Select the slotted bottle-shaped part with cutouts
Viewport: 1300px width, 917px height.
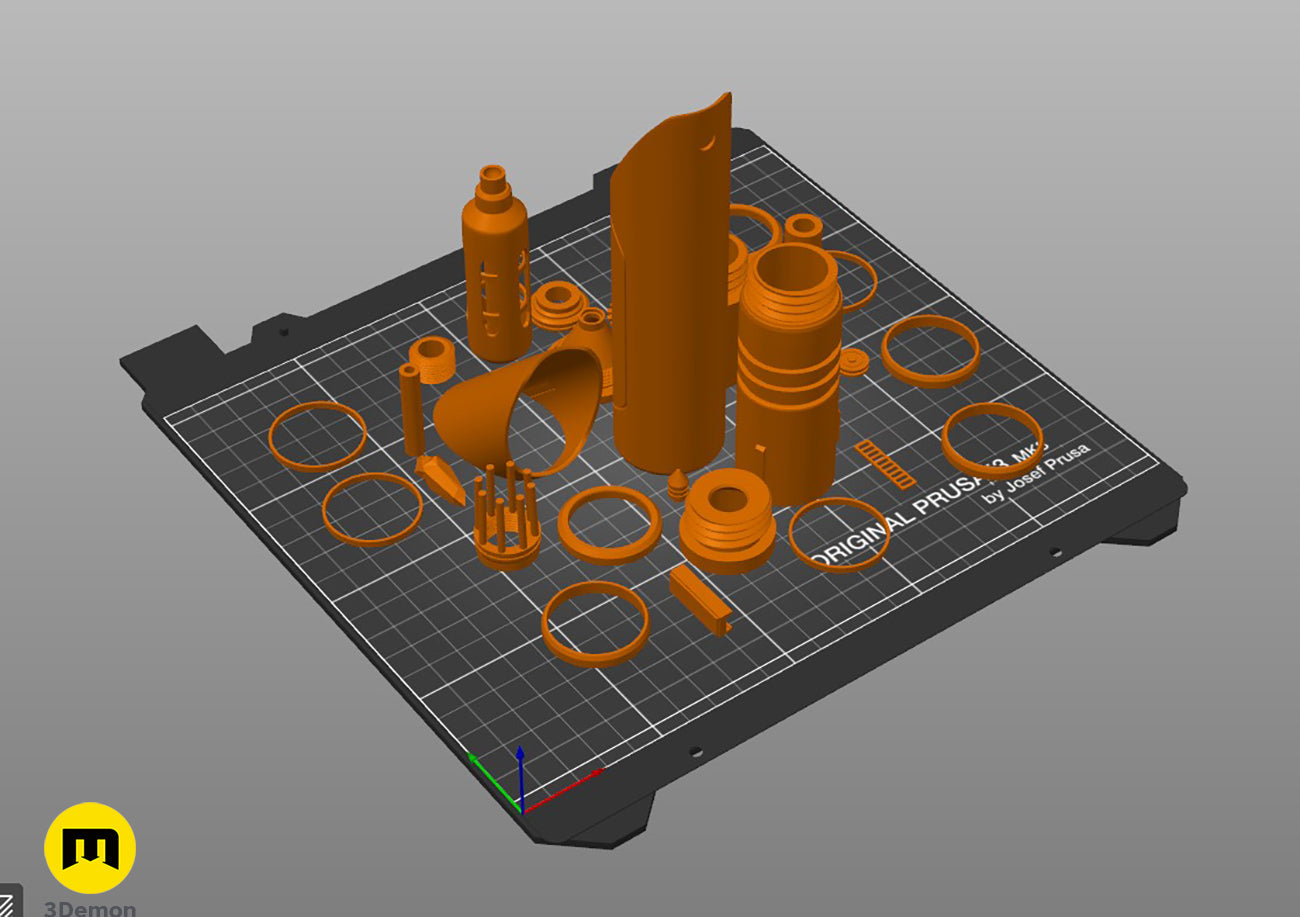click(496, 264)
